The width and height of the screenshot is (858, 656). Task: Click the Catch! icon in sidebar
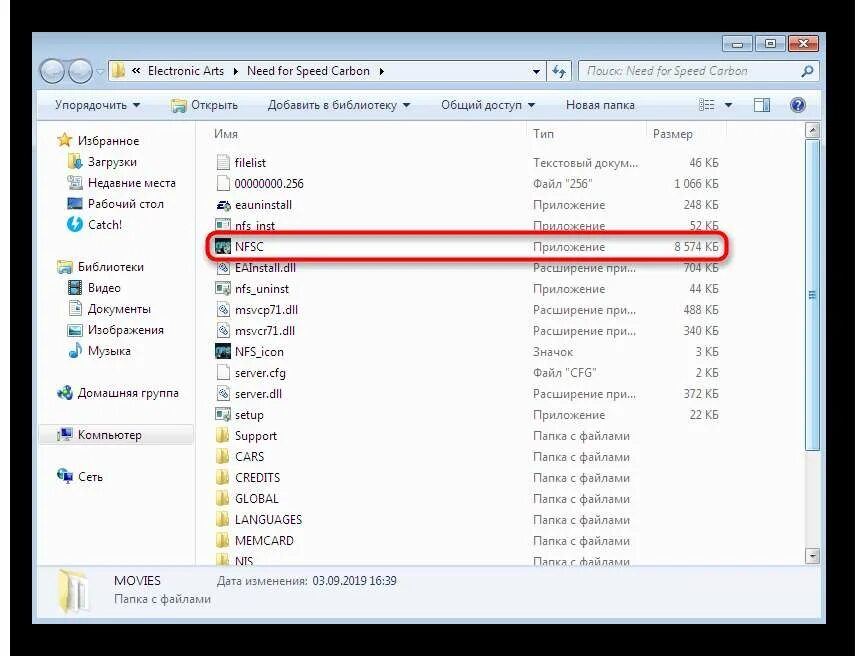pyautogui.click(x=74, y=224)
